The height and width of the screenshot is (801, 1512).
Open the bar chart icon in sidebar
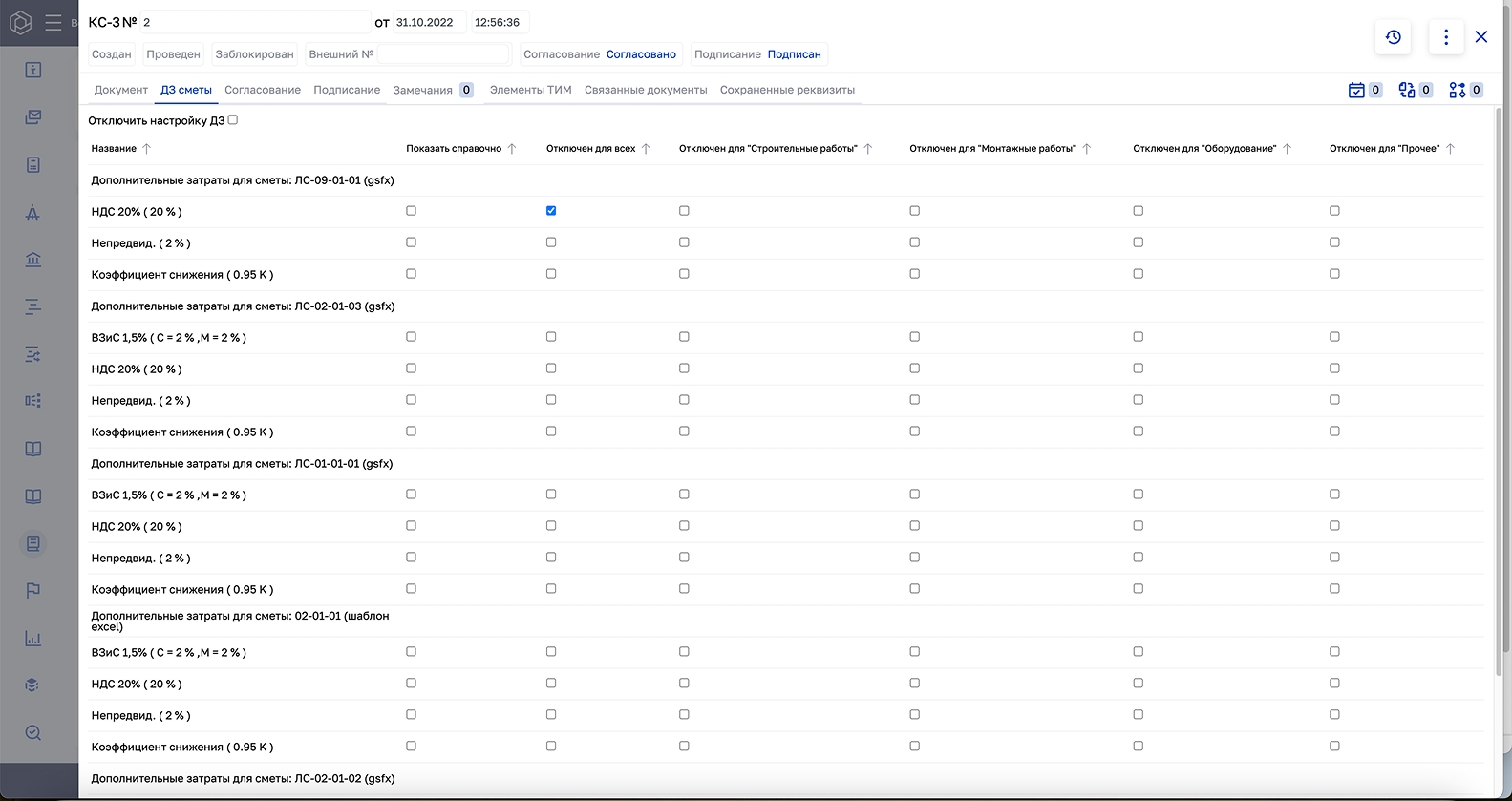[x=33, y=638]
